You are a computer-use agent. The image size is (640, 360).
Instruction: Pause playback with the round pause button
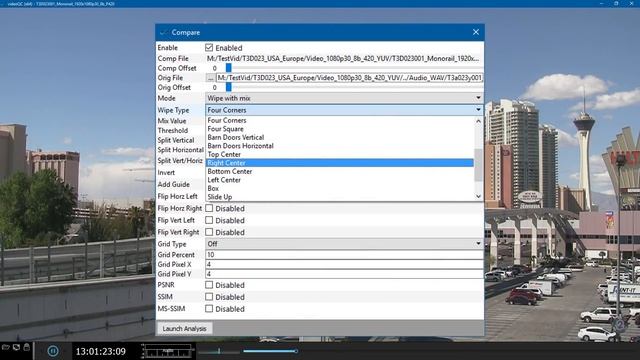coord(53,351)
